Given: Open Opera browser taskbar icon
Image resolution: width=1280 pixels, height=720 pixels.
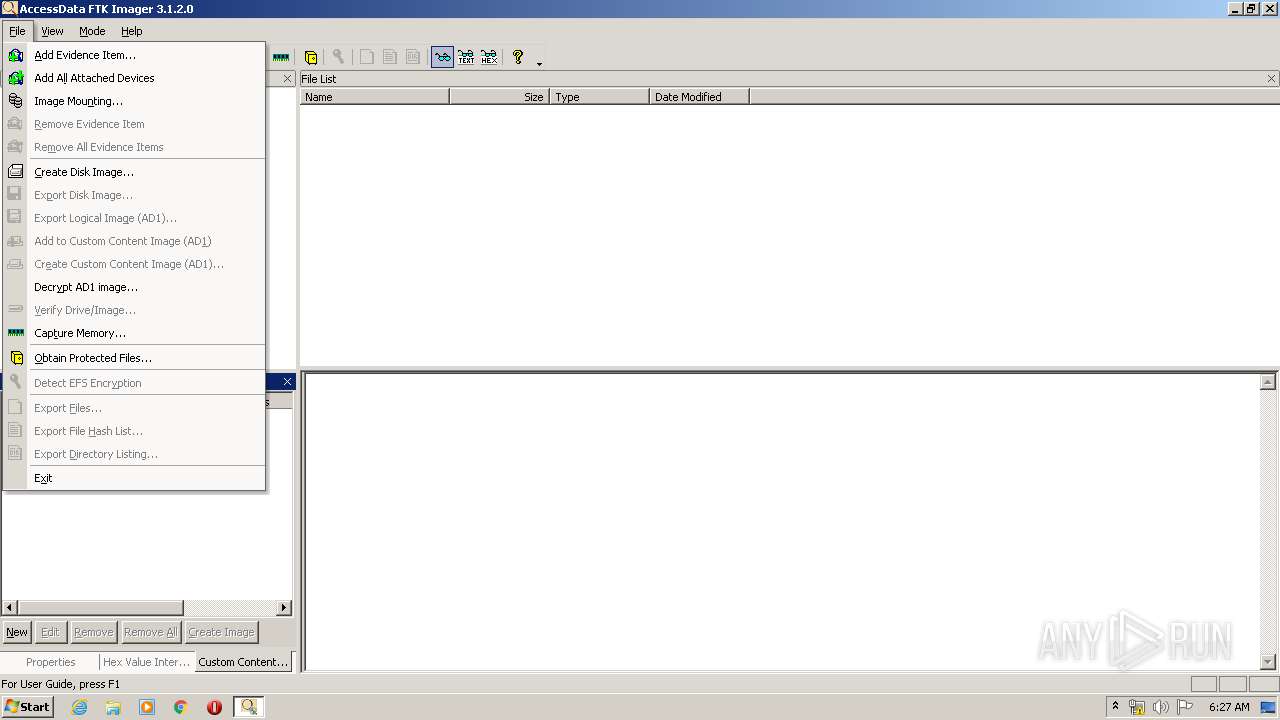Looking at the screenshot, I should coord(214,706).
